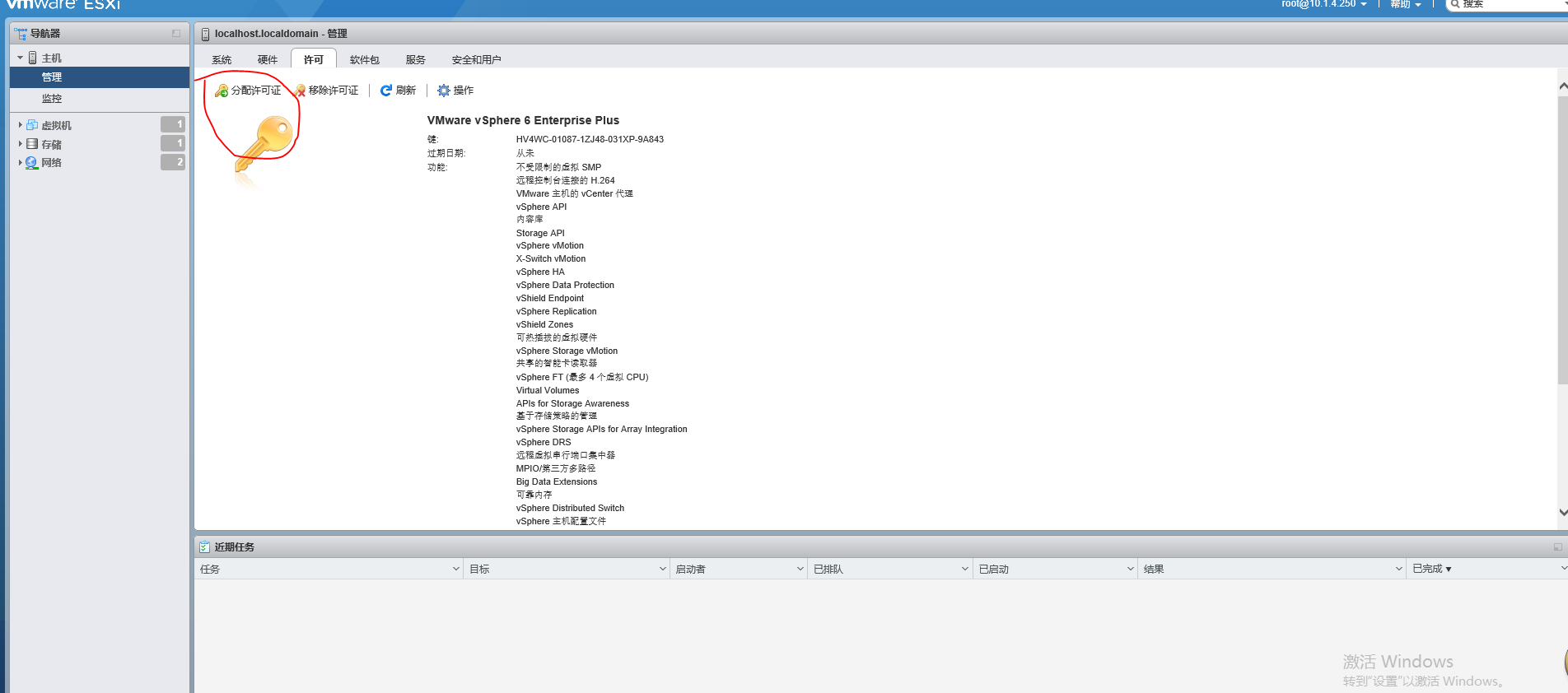Expand the Virtual Machines (虚拟机) tree node
Viewport: 1568px width, 693px height.
pos(21,125)
